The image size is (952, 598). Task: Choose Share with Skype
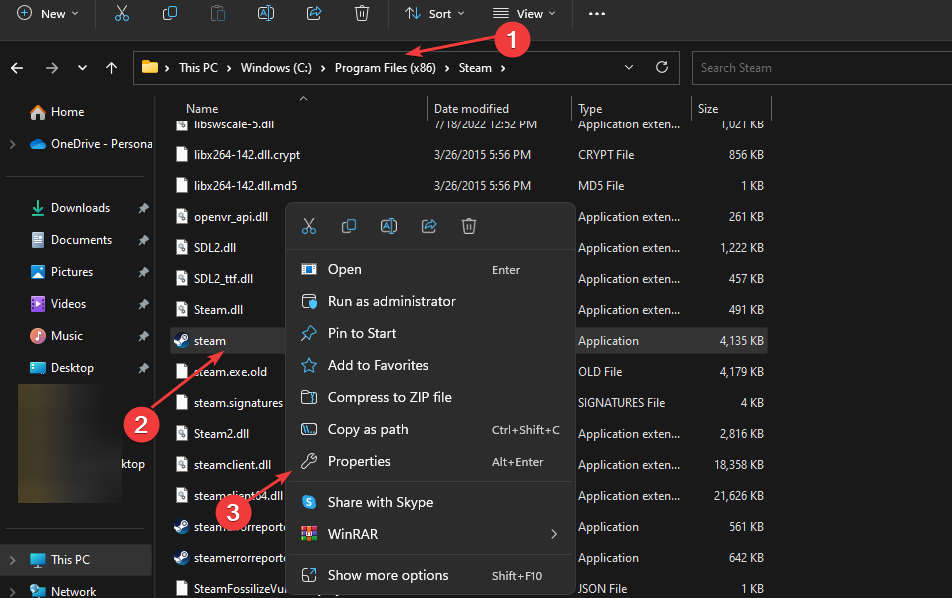tap(430, 503)
